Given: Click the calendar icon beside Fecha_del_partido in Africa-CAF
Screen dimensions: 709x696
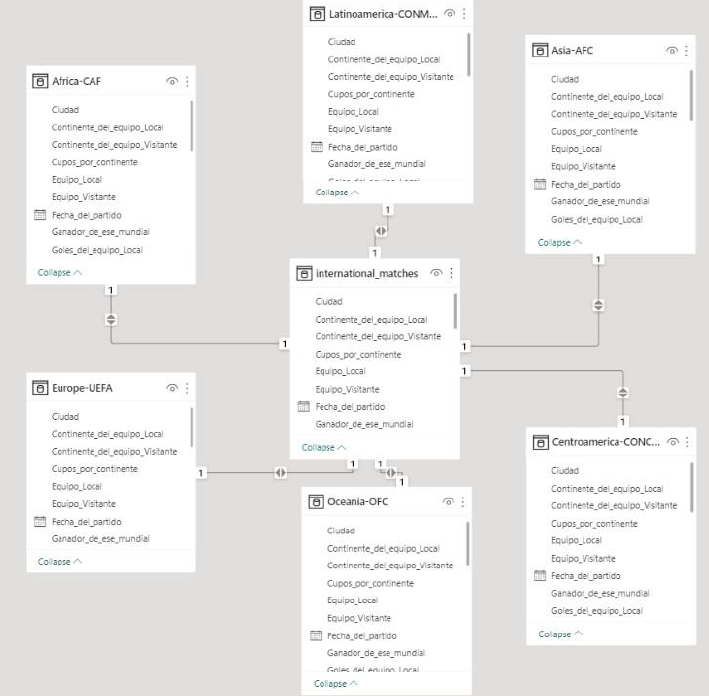Looking at the screenshot, I should pos(40,215).
